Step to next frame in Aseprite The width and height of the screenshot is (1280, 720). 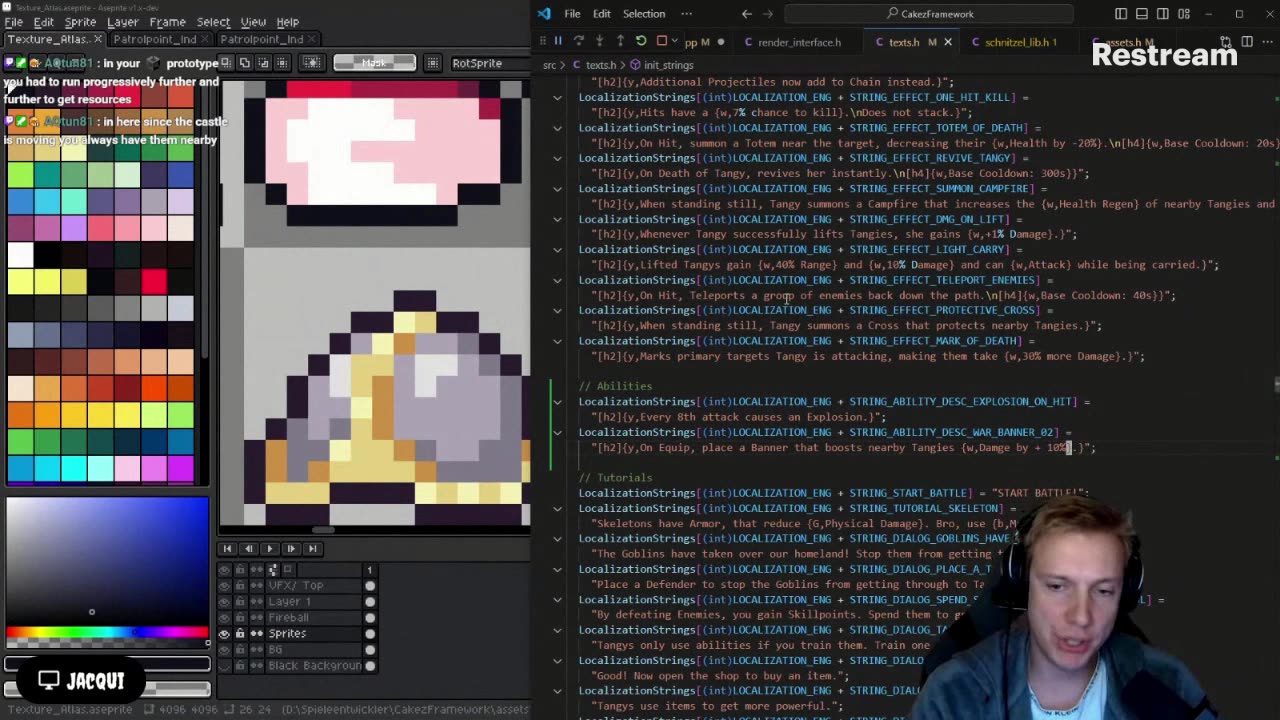pyautogui.click(x=291, y=548)
